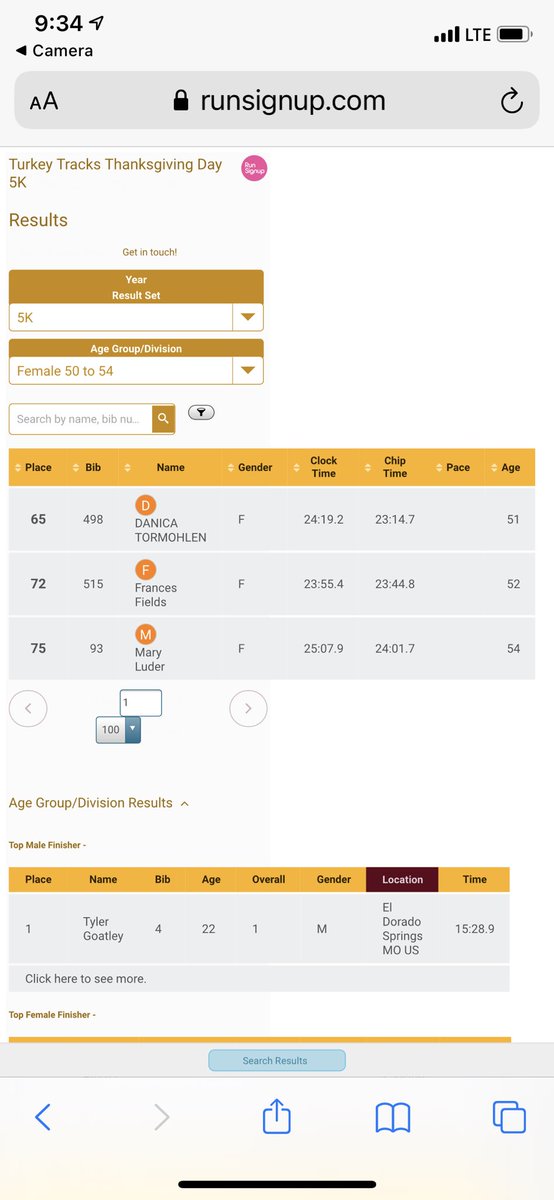This screenshot has width=554, height=1200.
Task: Change the 100 per page dropdown
Action: click(x=118, y=729)
